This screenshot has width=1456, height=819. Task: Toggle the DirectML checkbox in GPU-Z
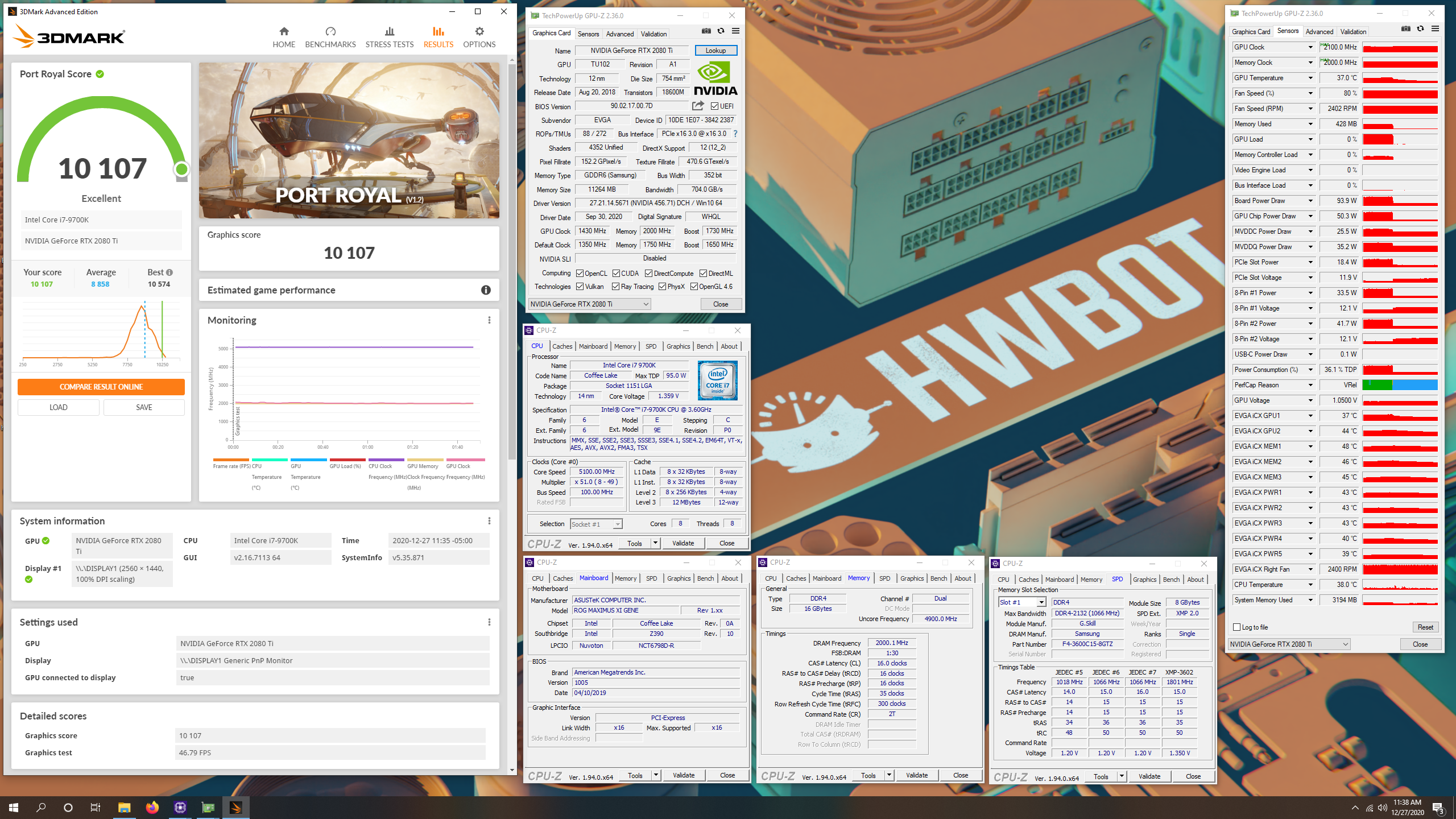coord(703,274)
